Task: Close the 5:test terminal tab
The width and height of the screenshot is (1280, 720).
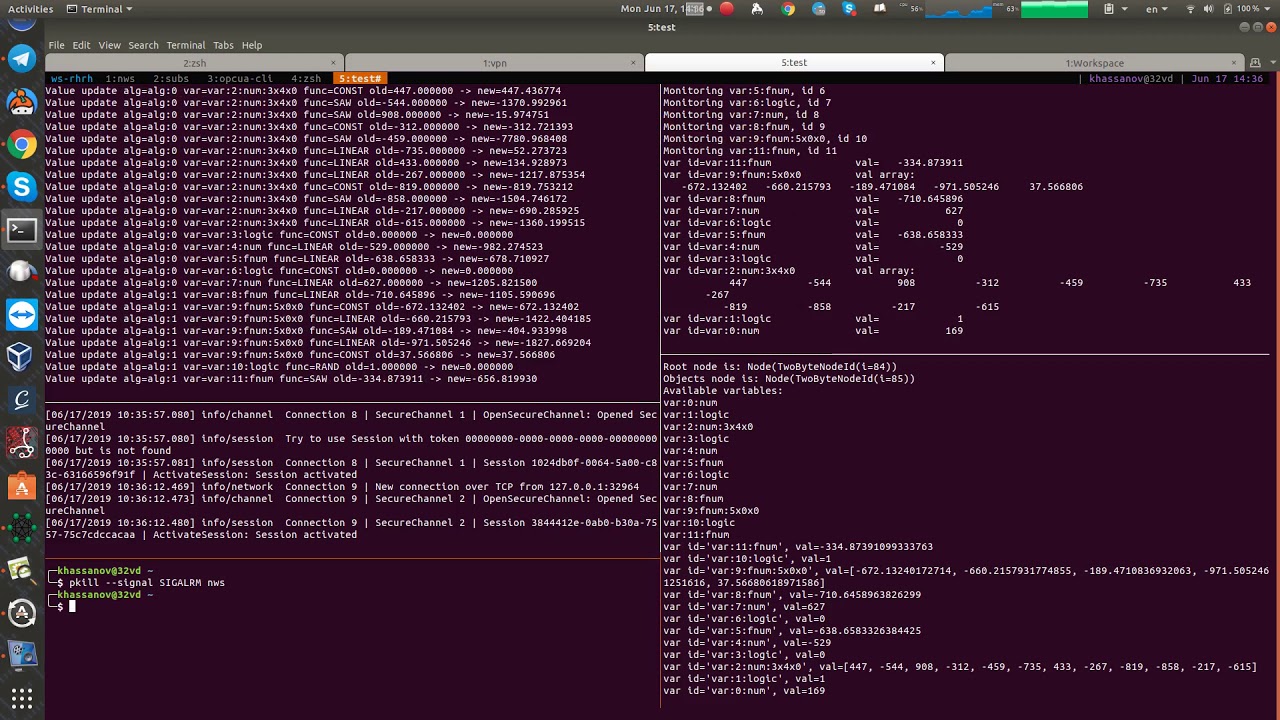Action: click(933, 63)
